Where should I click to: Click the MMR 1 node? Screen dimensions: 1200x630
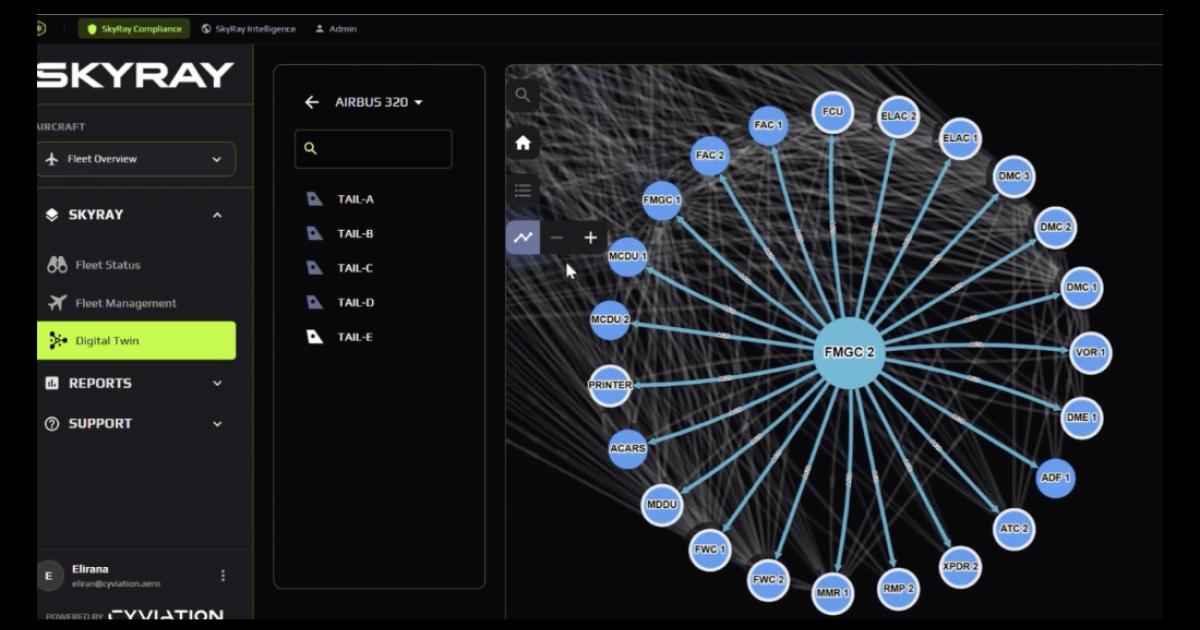(x=832, y=593)
